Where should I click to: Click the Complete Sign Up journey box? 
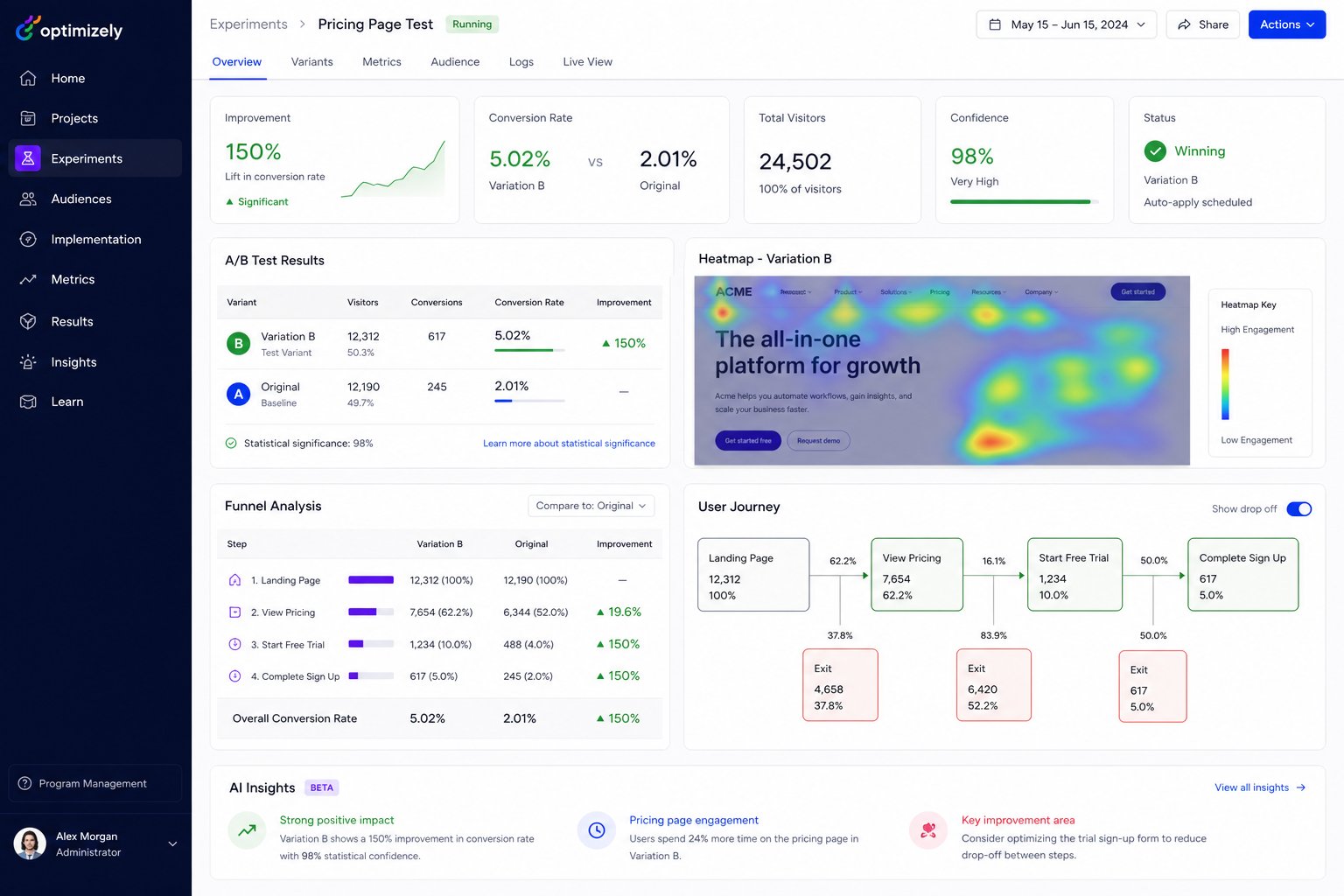(x=1242, y=574)
